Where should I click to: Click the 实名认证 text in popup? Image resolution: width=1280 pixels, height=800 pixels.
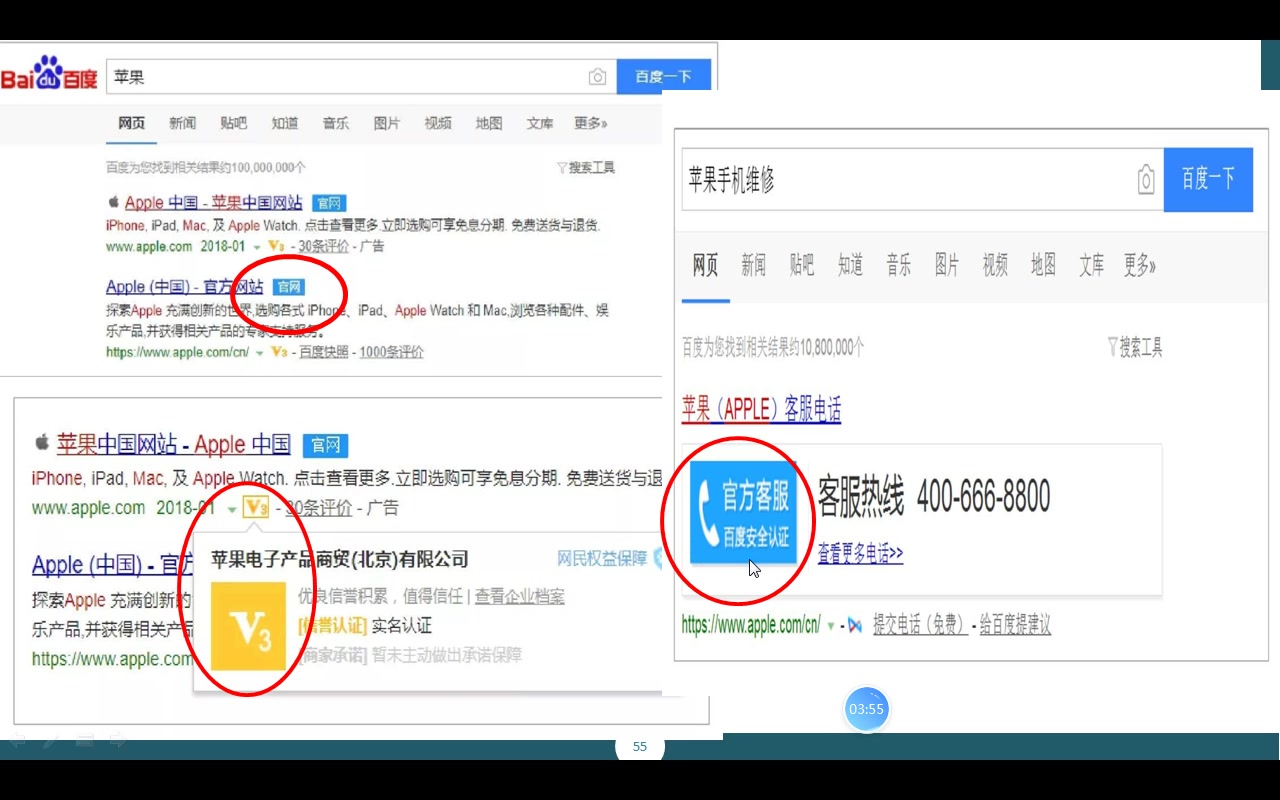pos(402,626)
